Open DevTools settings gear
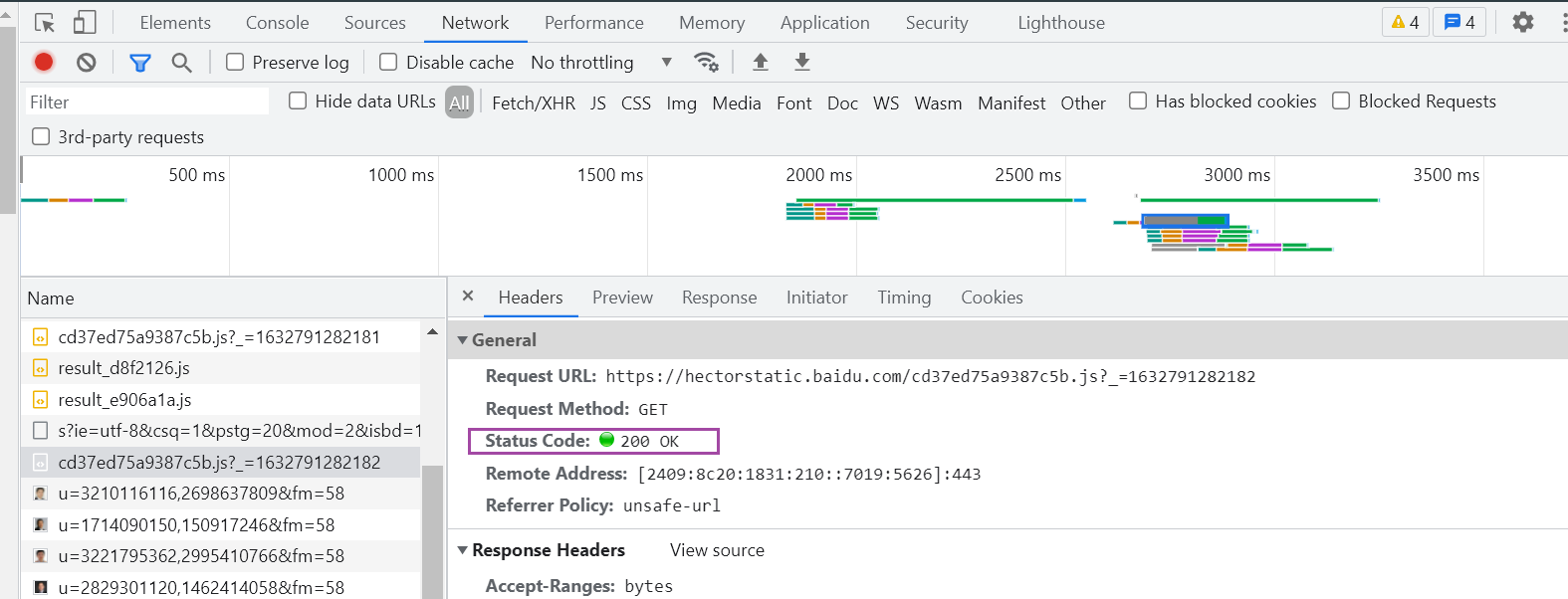 click(1523, 22)
